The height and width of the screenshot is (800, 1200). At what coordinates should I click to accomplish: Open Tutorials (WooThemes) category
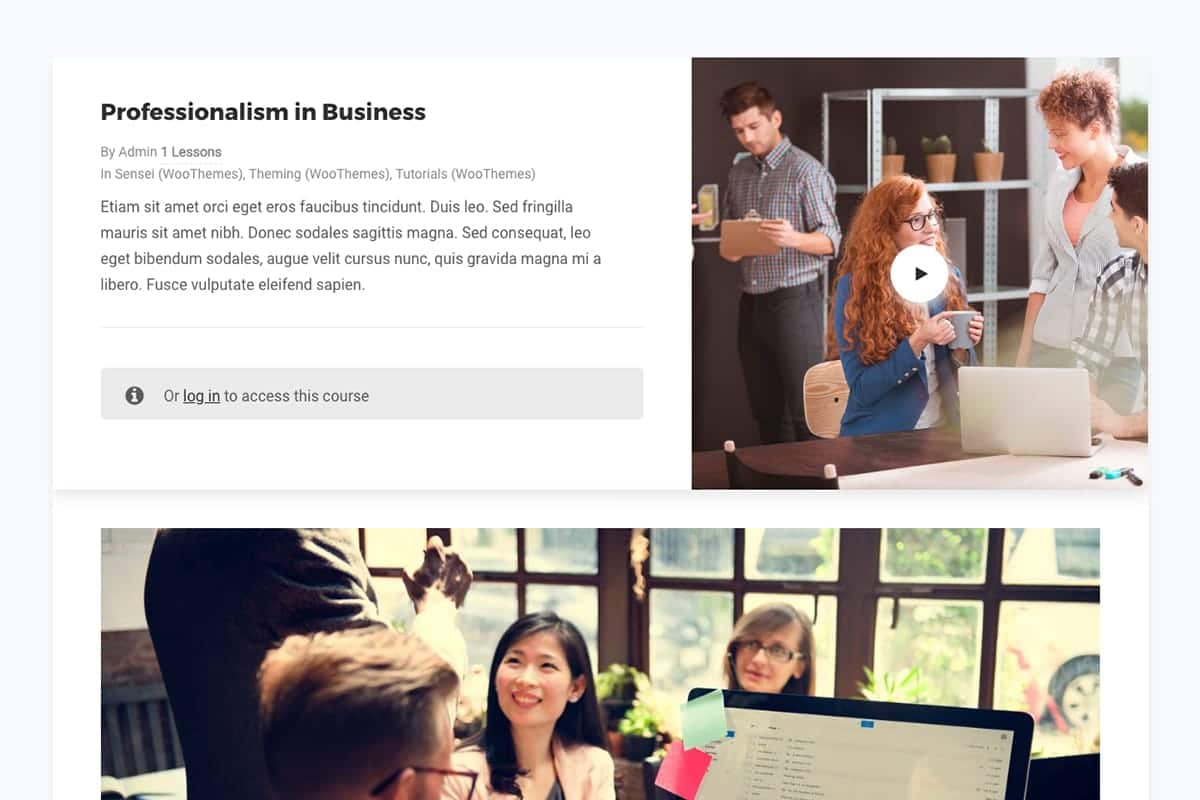click(x=466, y=174)
